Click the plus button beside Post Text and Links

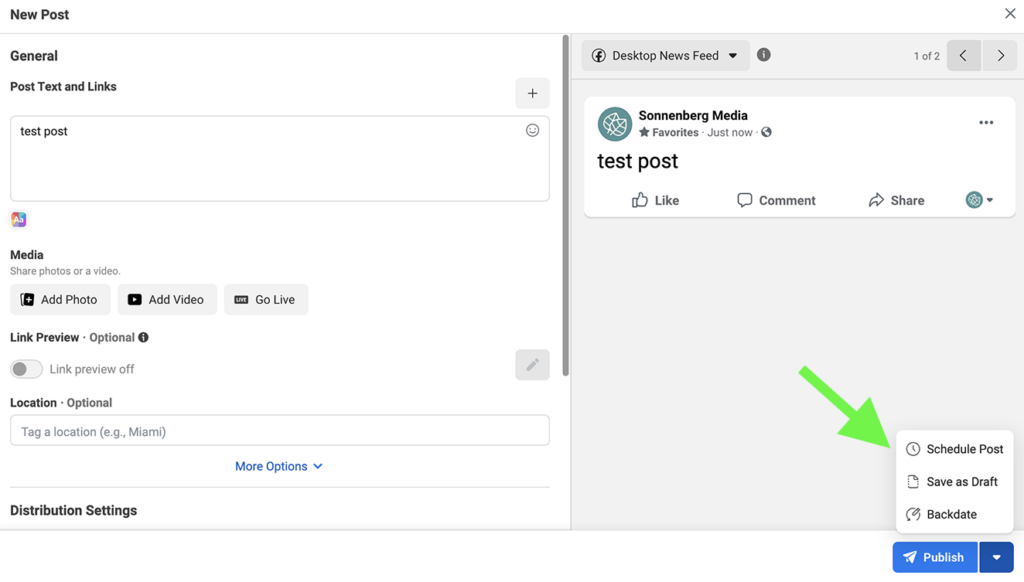pos(532,93)
